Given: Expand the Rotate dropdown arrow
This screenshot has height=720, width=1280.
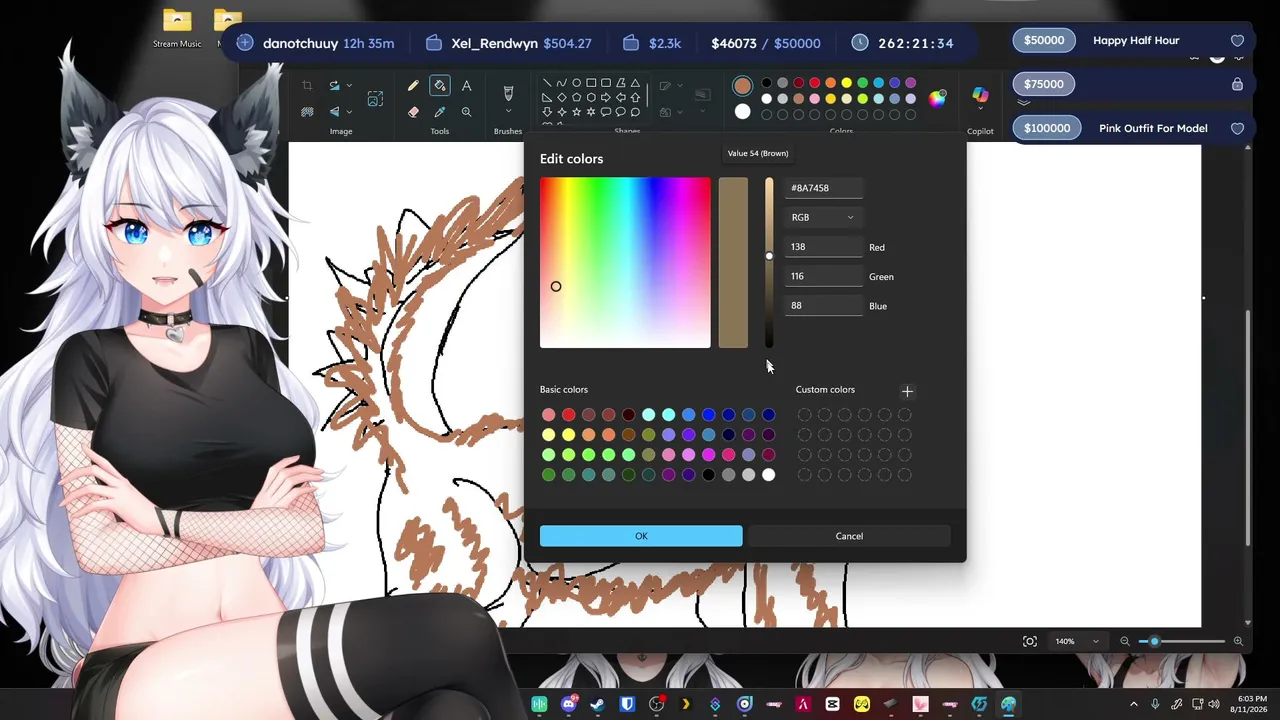Looking at the screenshot, I should pos(350,86).
